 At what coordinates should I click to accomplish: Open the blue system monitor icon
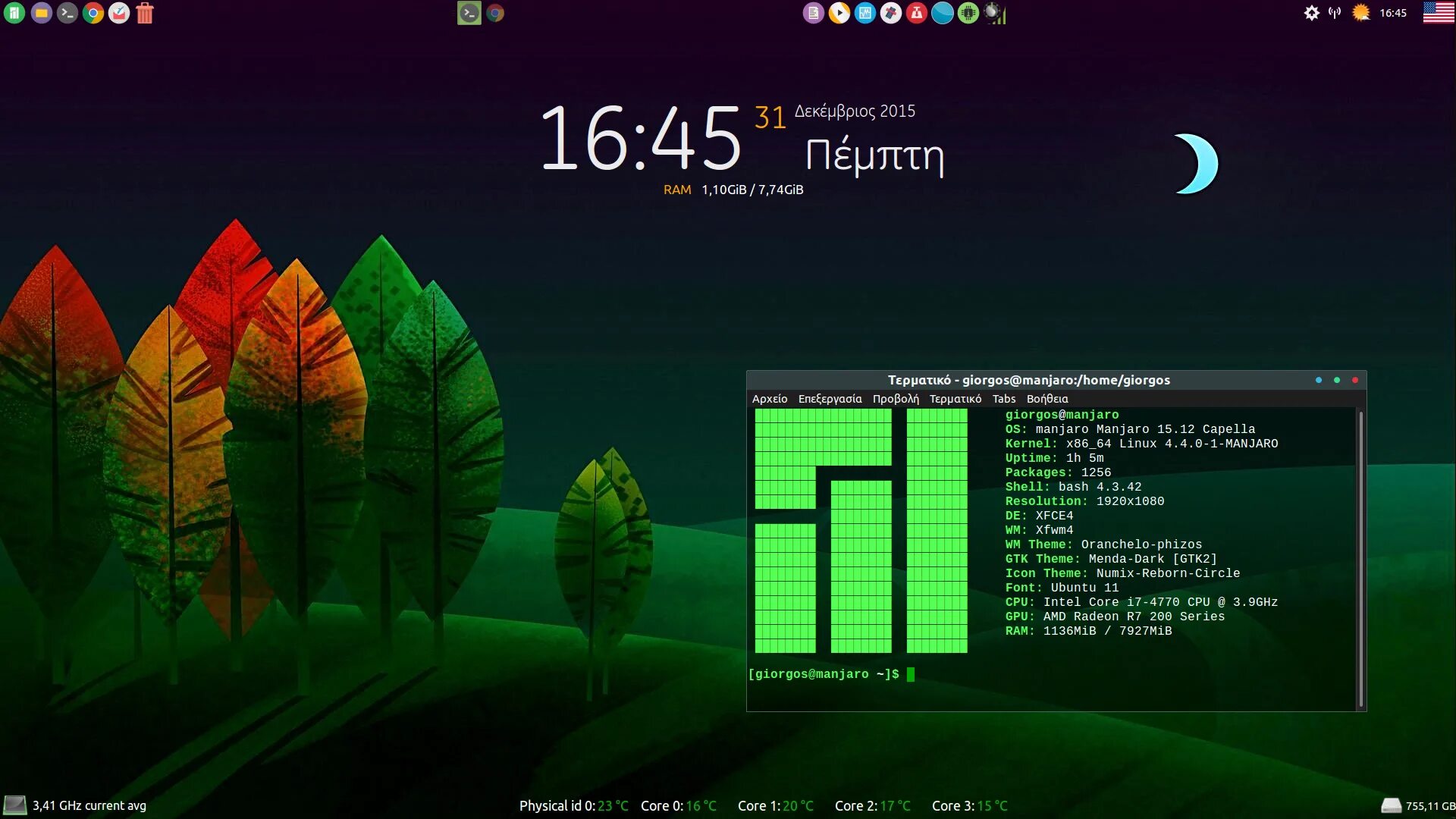point(864,13)
